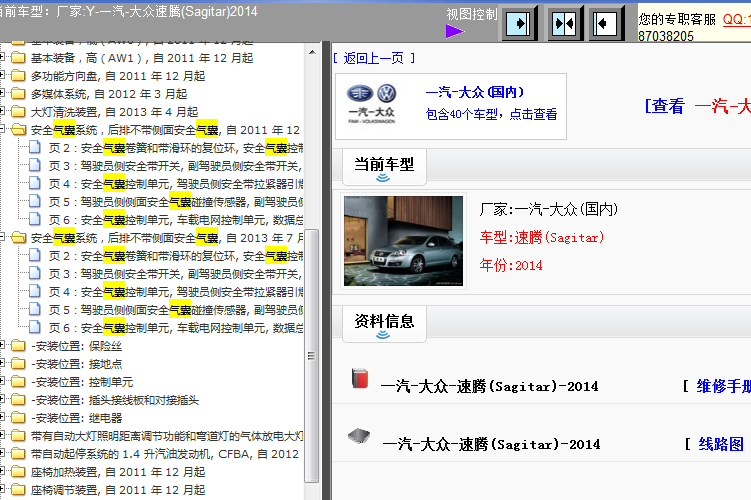The width and height of the screenshot is (751, 500).
Task: Select first 页 5: 驾驶员侧侧面安全气囊碰撞传感器 entry
Action: point(175,202)
